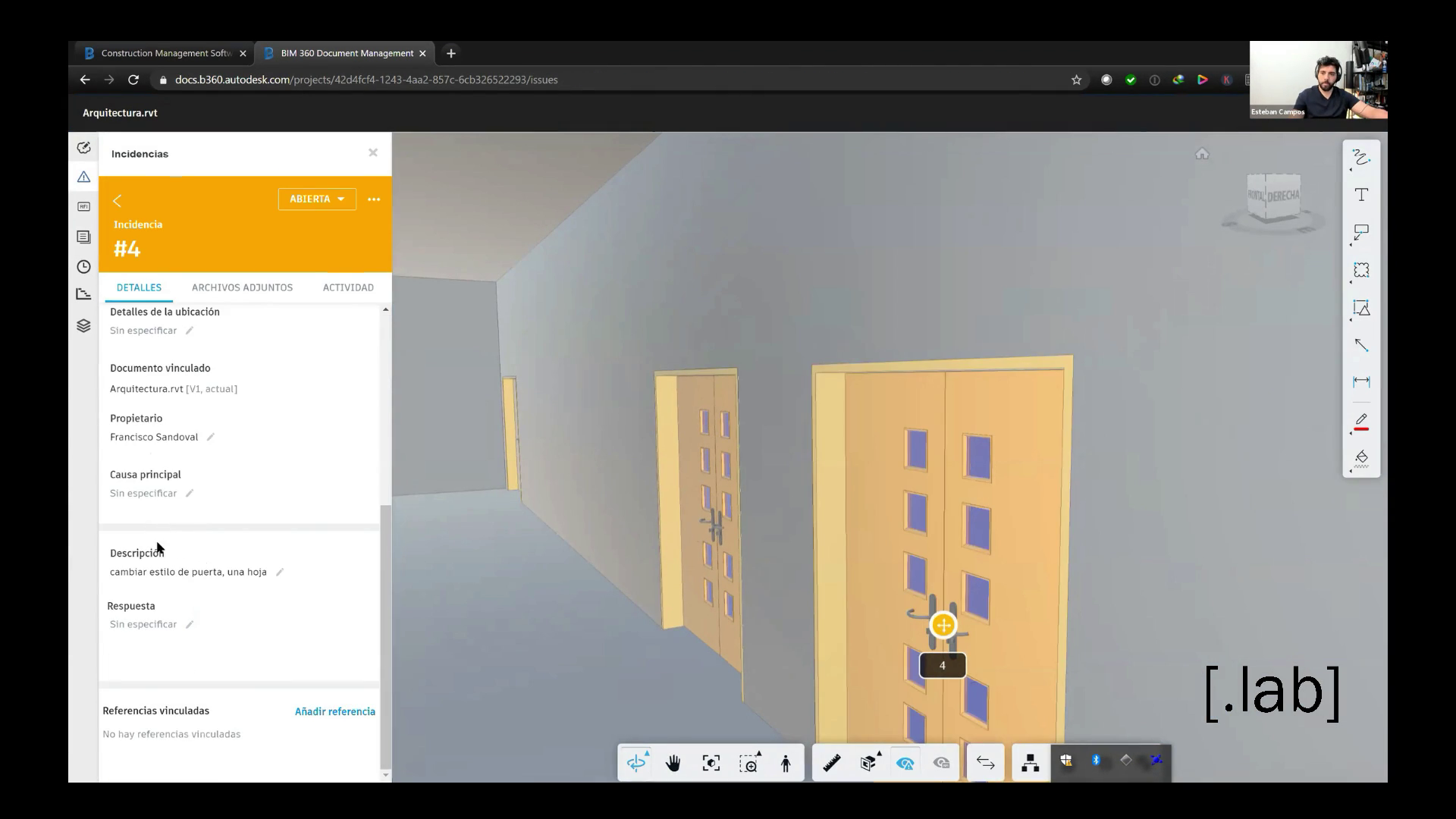This screenshot has height=819, width=1456.
Task: Open the Layers sidebar panel
Action: (x=83, y=326)
